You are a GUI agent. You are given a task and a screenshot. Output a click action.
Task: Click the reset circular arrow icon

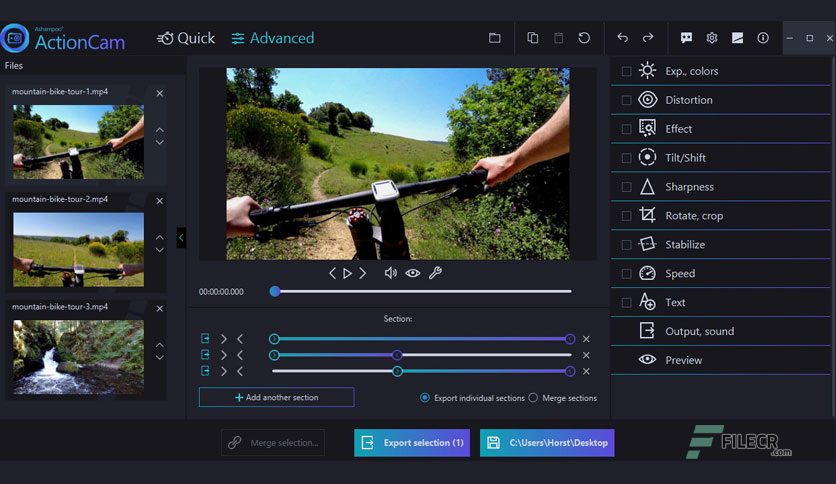(x=584, y=38)
